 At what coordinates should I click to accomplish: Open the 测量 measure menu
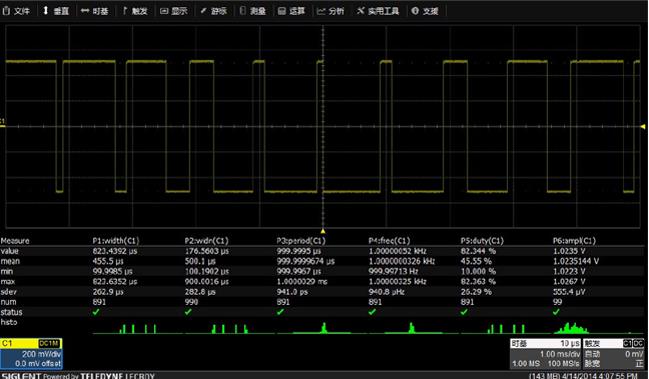pyautogui.click(x=253, y=11)
